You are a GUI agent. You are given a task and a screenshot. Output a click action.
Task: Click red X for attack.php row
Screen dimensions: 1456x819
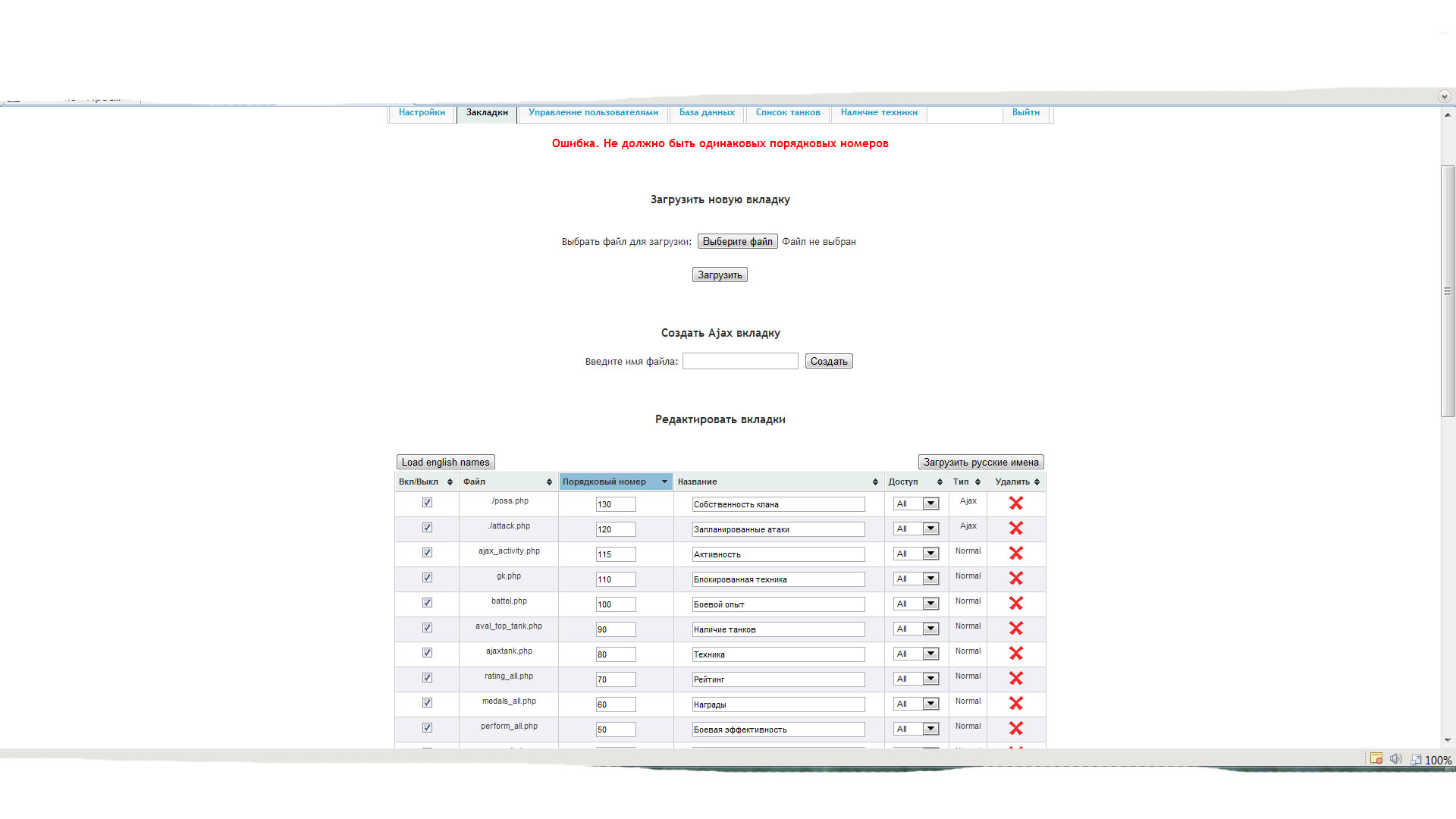point(1016,529)
